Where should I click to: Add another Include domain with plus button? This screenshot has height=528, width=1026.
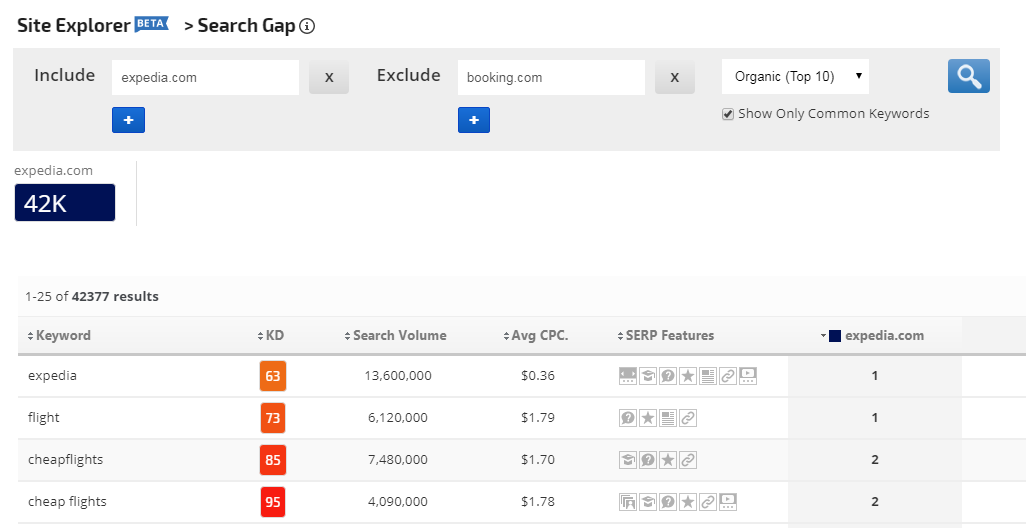(x=129, y=120)
